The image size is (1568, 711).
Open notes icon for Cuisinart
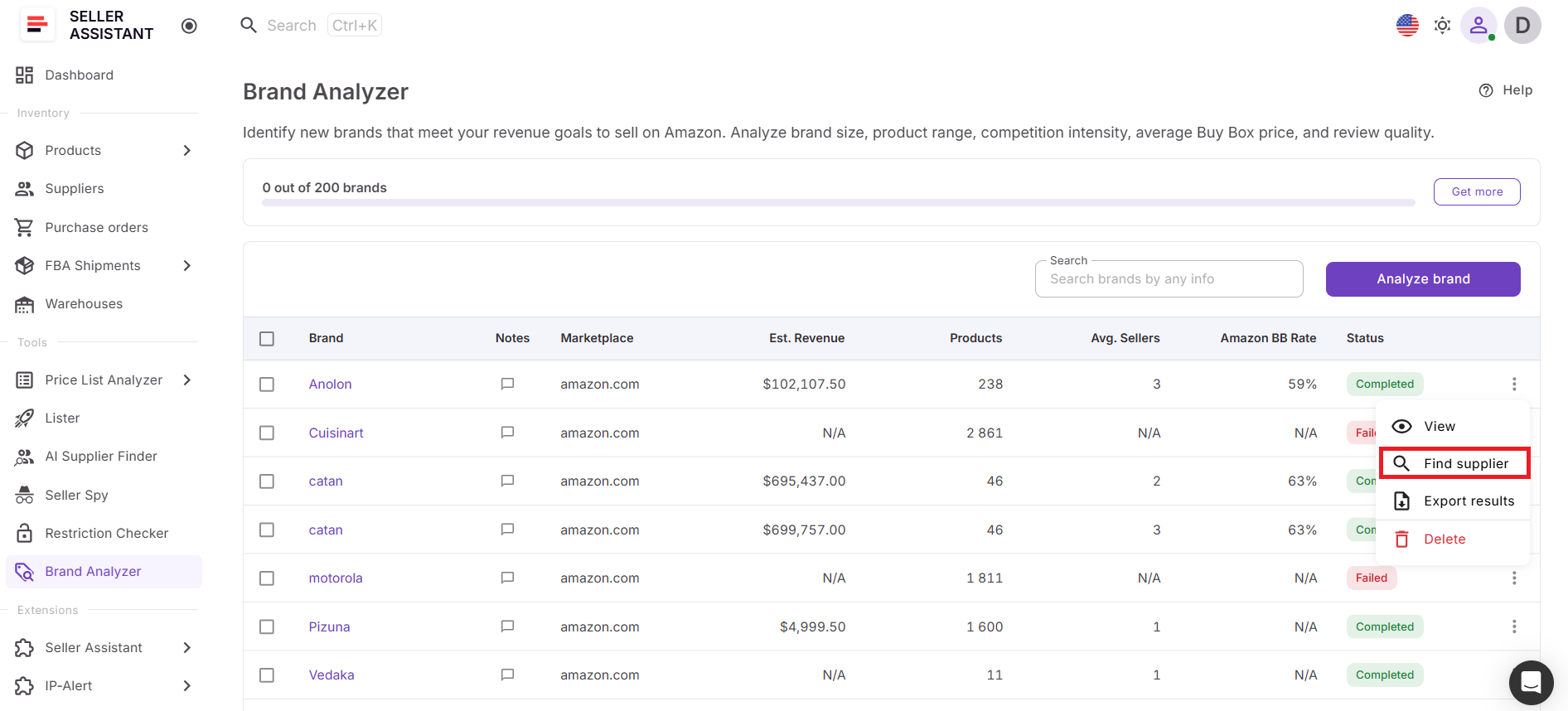point(507,433)
